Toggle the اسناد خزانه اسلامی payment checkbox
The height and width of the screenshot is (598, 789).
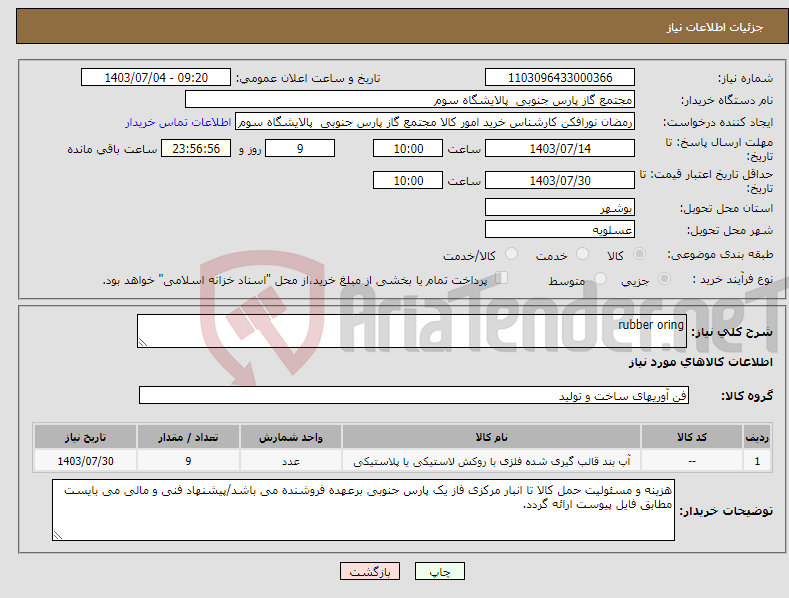pos(502,277)
